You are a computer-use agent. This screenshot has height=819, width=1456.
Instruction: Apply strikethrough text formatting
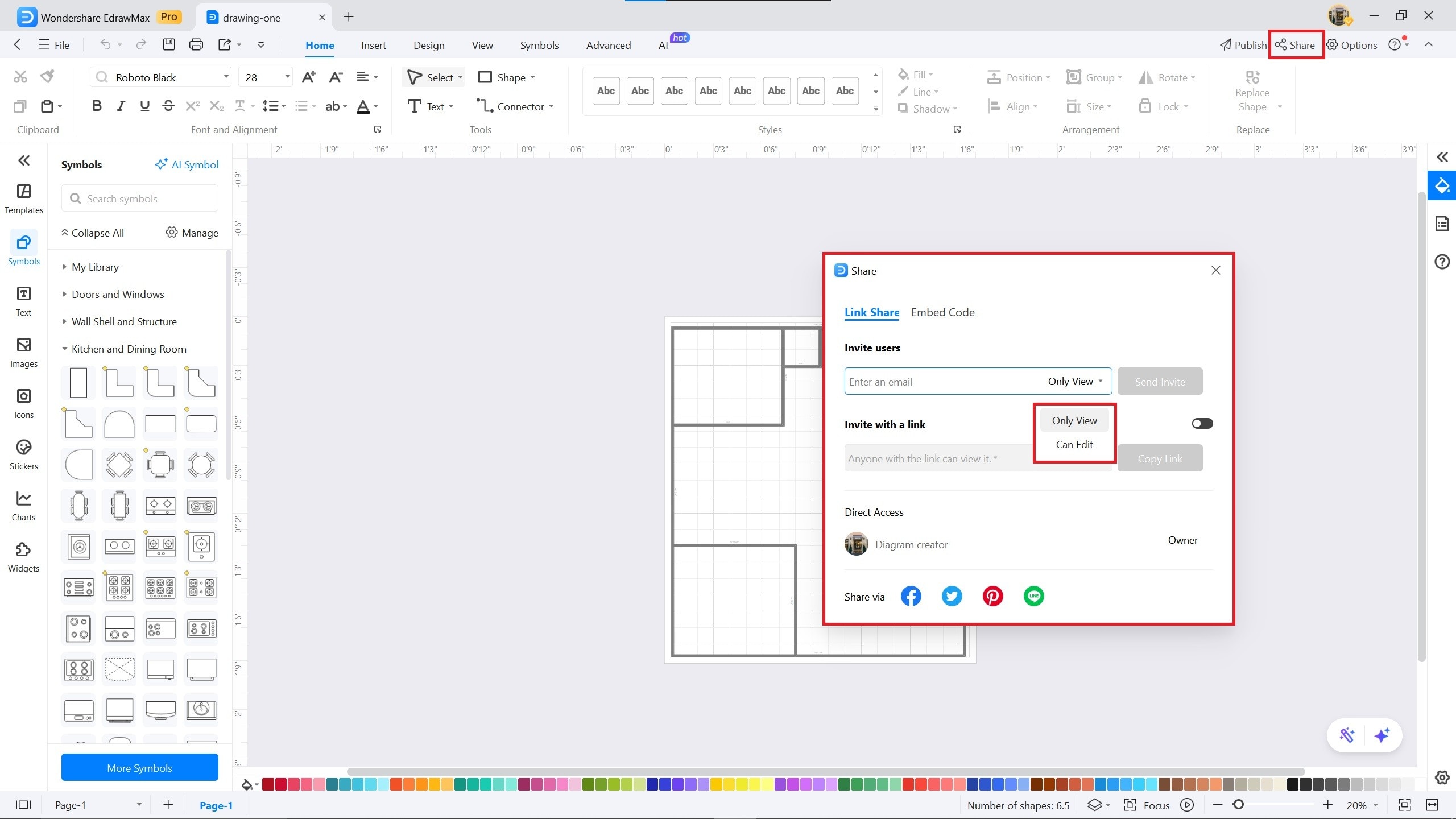point(168,106)
